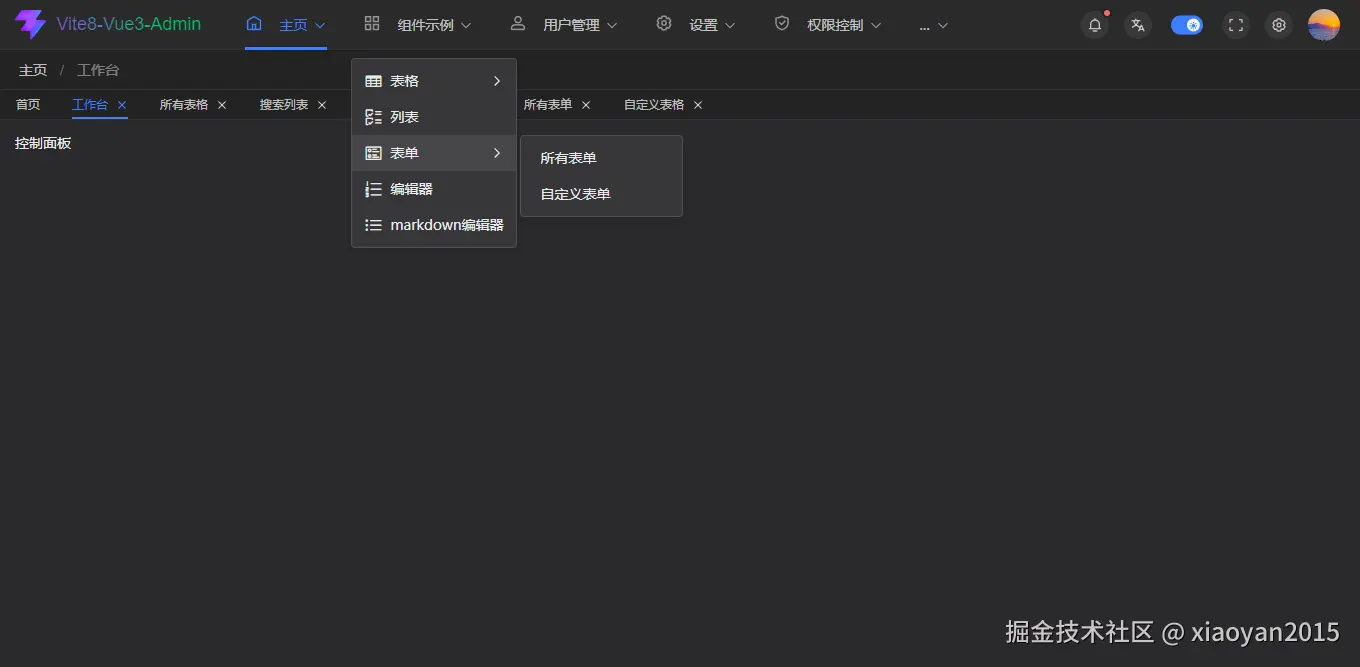The width and height of the screenshot is (1360, 667).
Task: Open the language translation icon
Action: pos(1138,25)
